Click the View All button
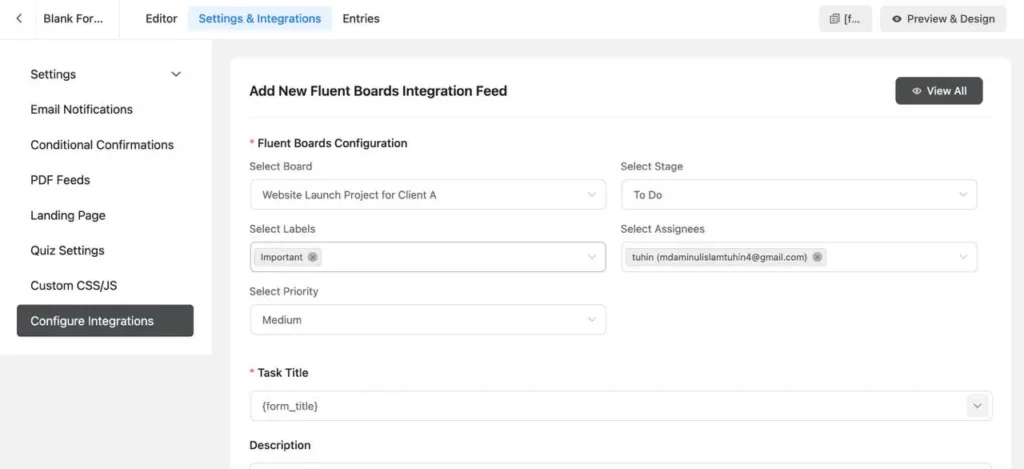This screenshot has height=469, width=1024. [x=938, y=91]
